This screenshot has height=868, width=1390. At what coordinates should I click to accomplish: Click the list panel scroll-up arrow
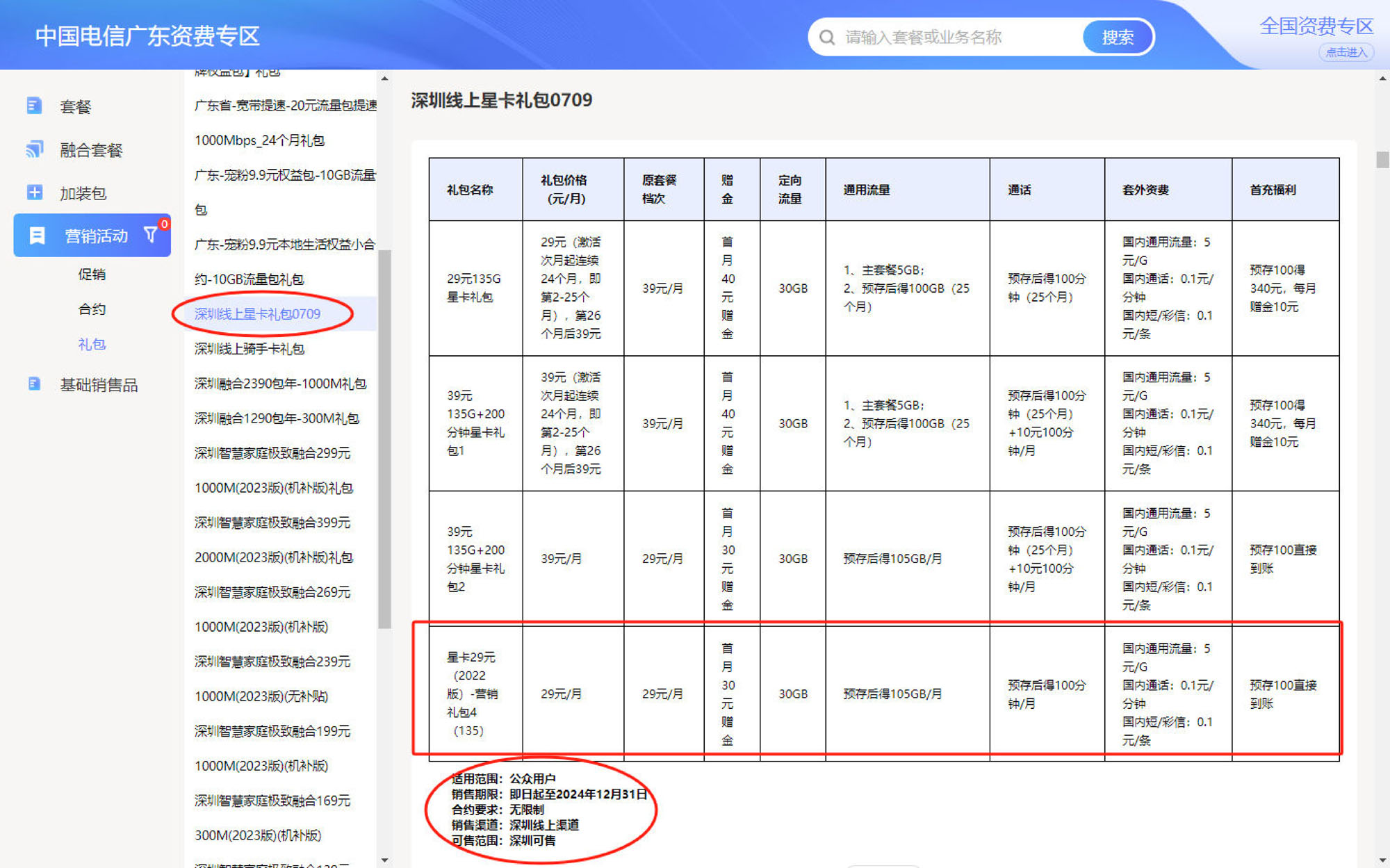(384, 78)
